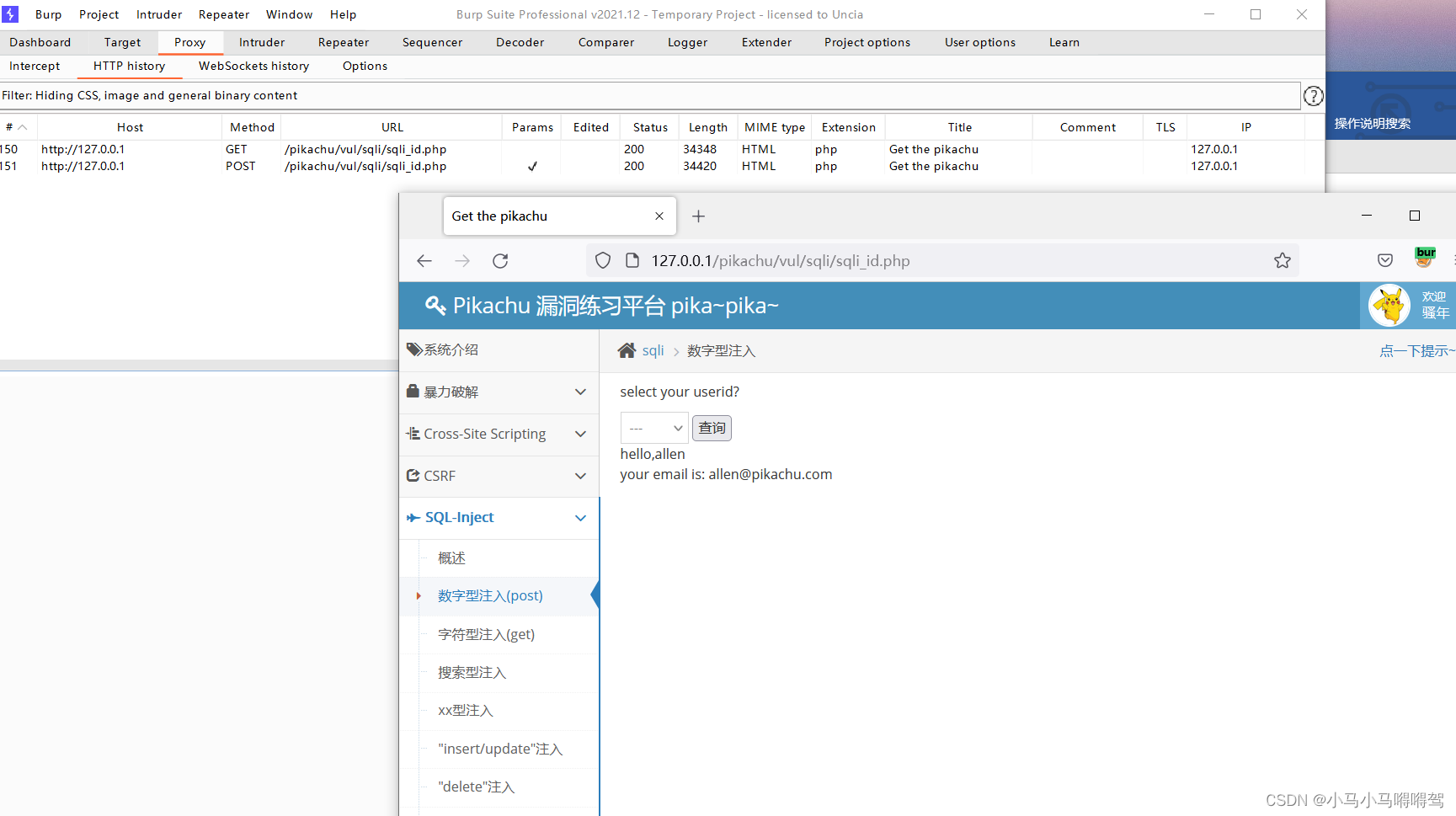Sort history by Status column
The height and width of the screenshot is (816, 1456).
tap(650, 127)
